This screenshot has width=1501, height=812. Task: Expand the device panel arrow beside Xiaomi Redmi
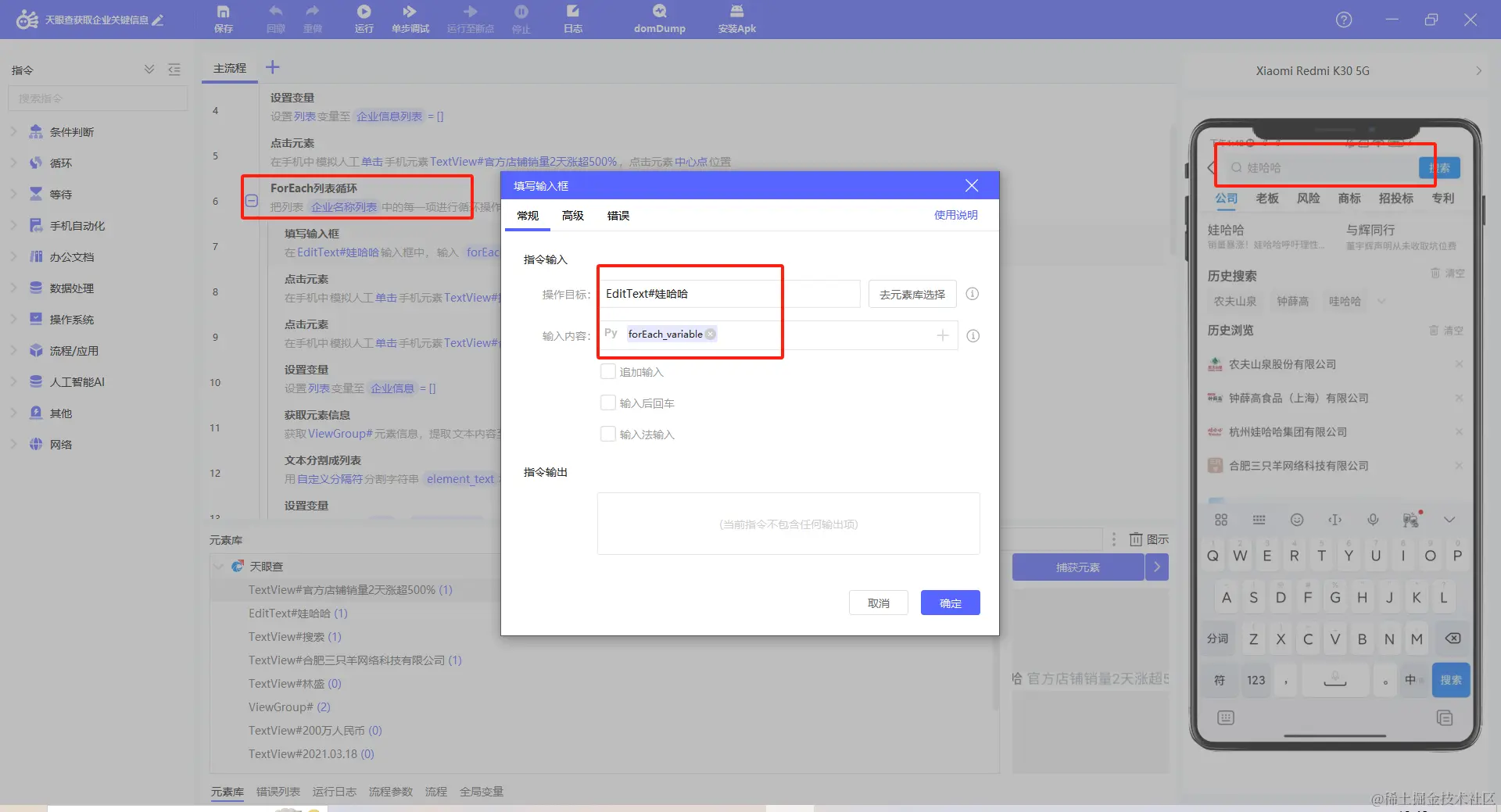tap(1478, 70)
